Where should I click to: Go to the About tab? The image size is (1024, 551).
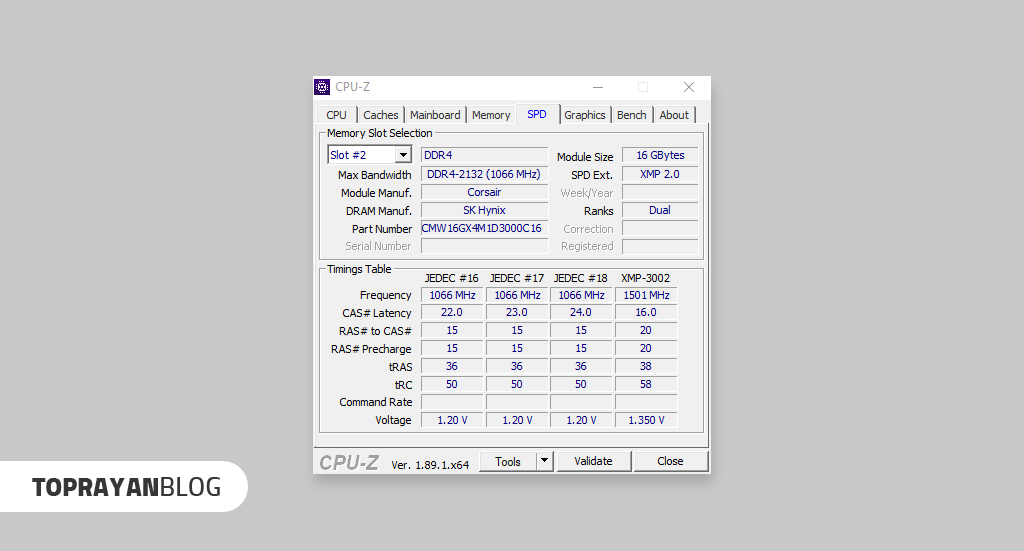674,115
